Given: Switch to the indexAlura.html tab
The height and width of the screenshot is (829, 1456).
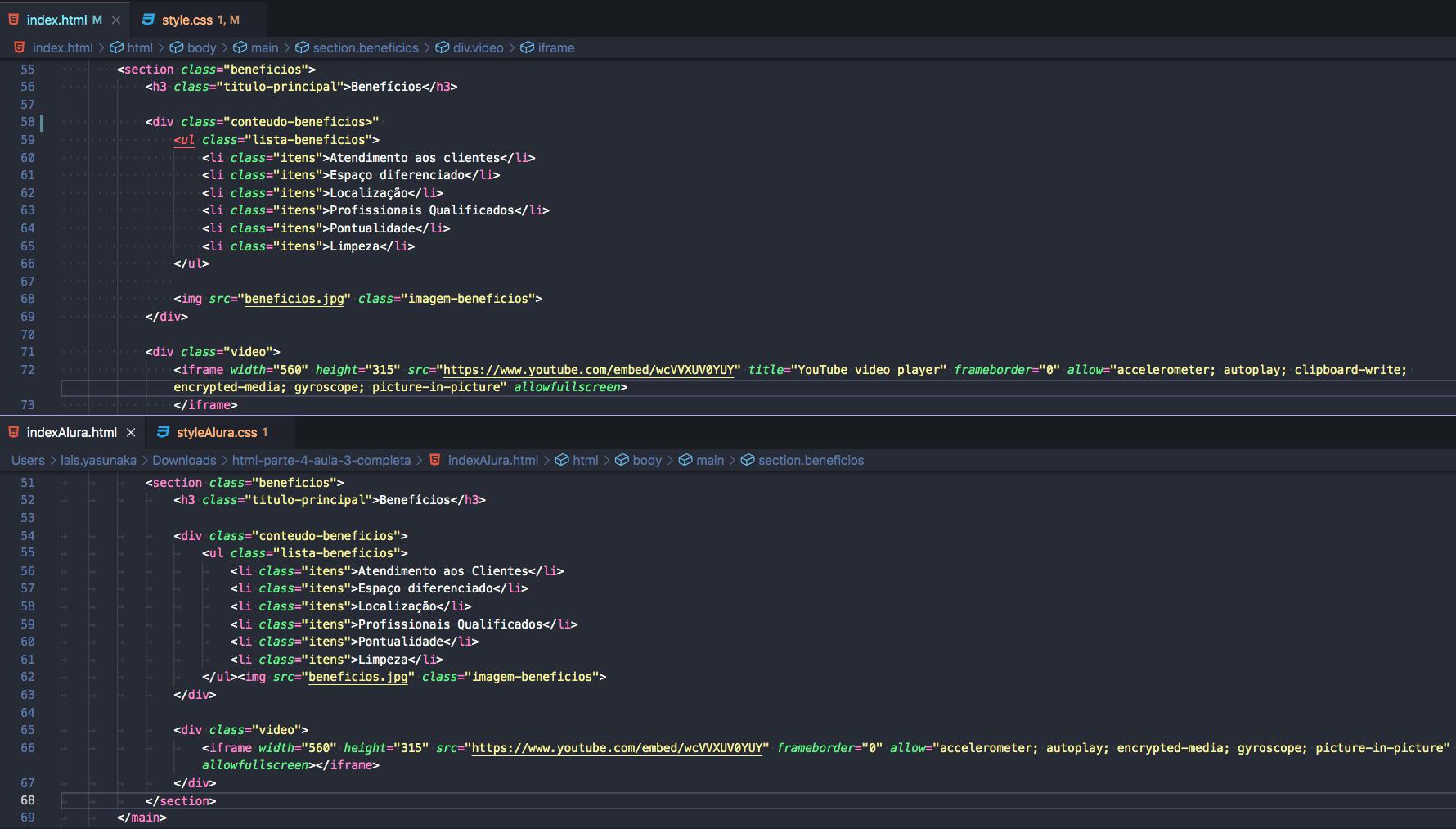Looking at the screenshot, I should pos(71,432).
